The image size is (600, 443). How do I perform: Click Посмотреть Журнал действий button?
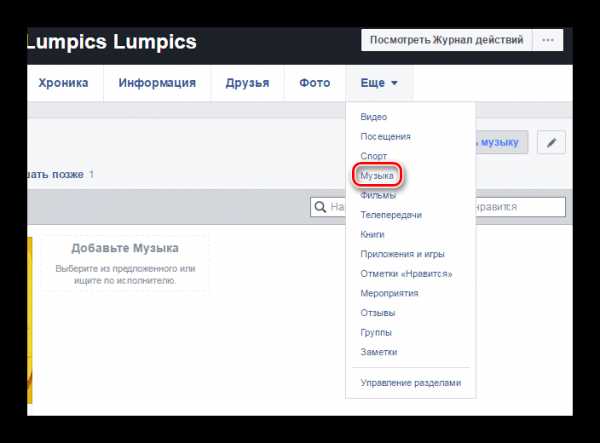447,40
